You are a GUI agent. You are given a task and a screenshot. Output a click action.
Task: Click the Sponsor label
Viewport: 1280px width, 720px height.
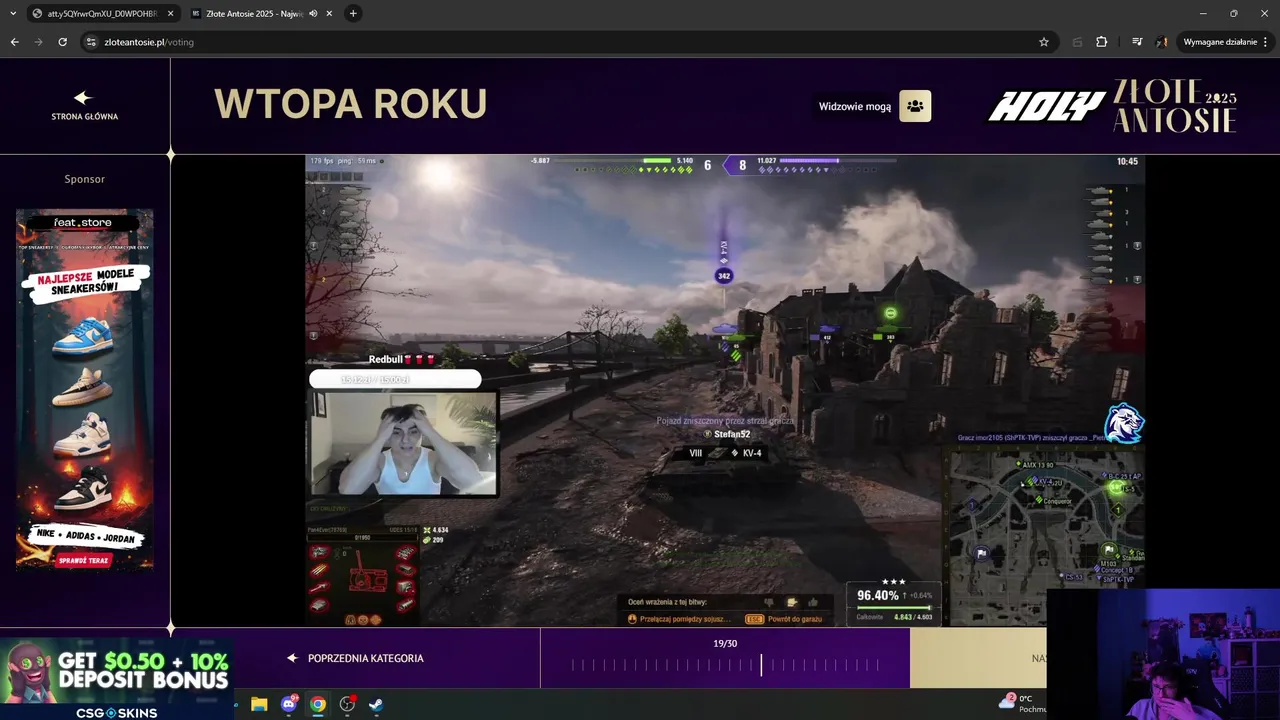[x=84, y=179]
